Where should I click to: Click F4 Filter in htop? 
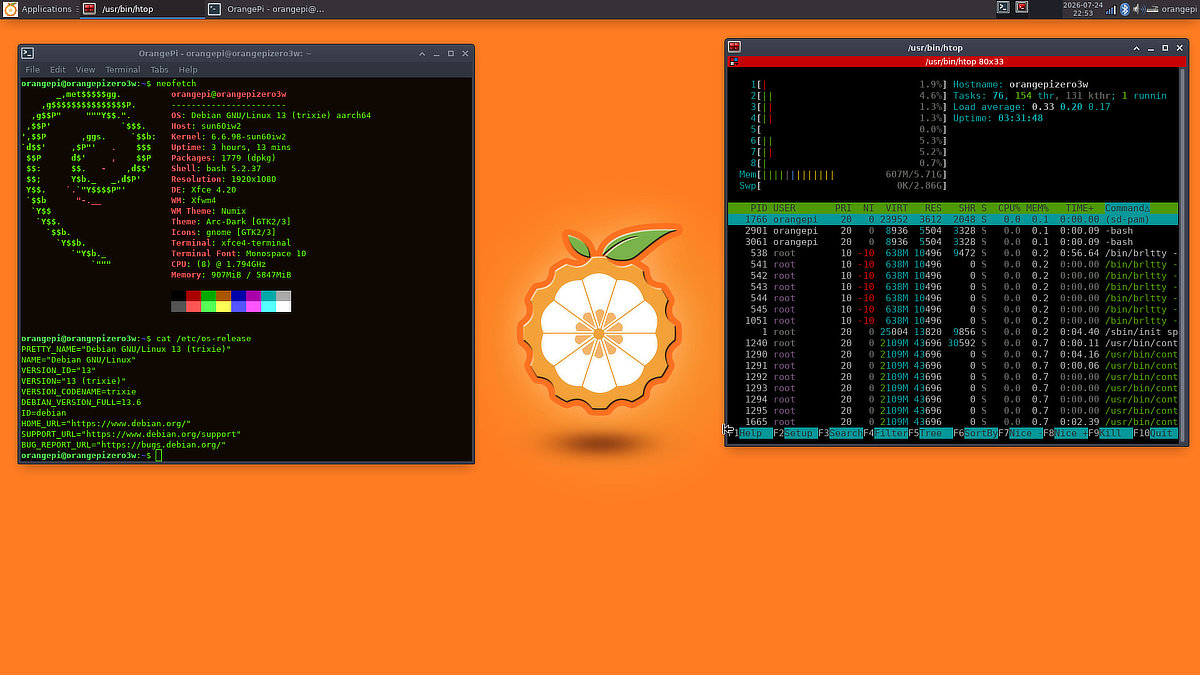coord(885,433)
